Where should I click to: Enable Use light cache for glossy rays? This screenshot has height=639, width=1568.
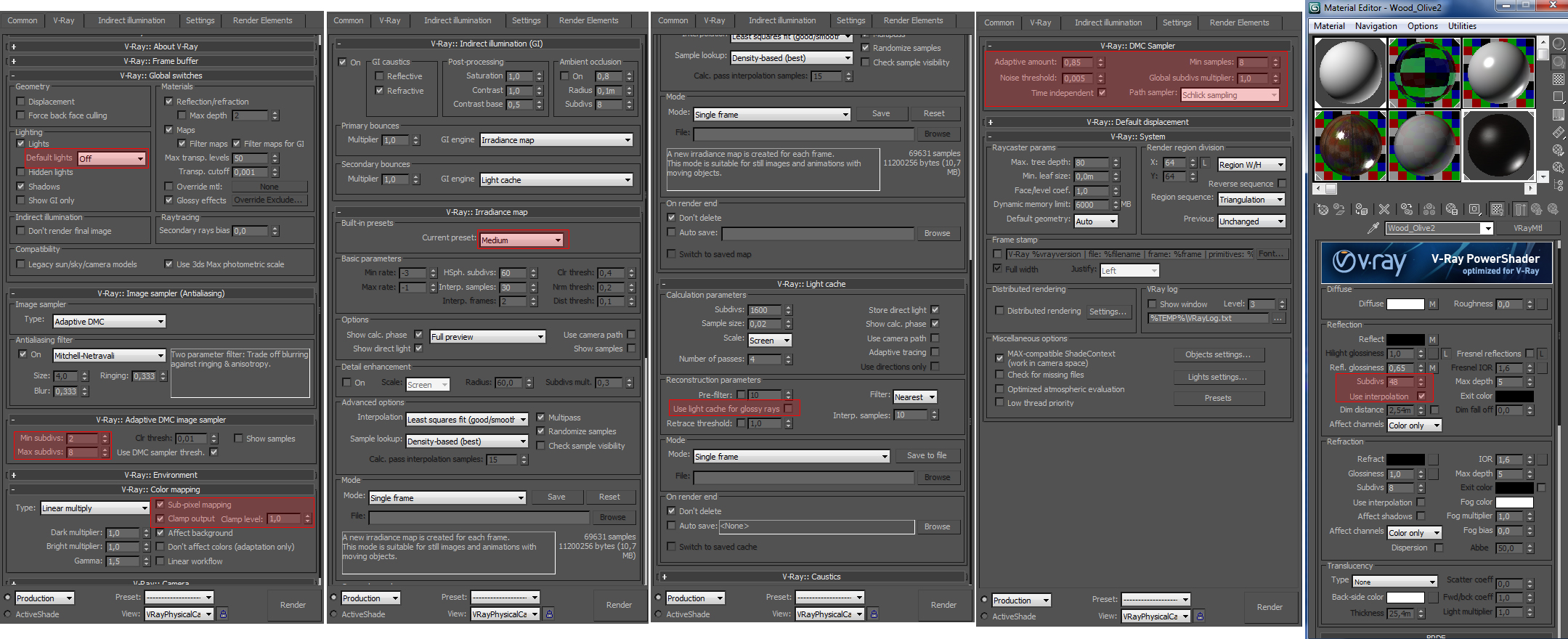point(788,409)
